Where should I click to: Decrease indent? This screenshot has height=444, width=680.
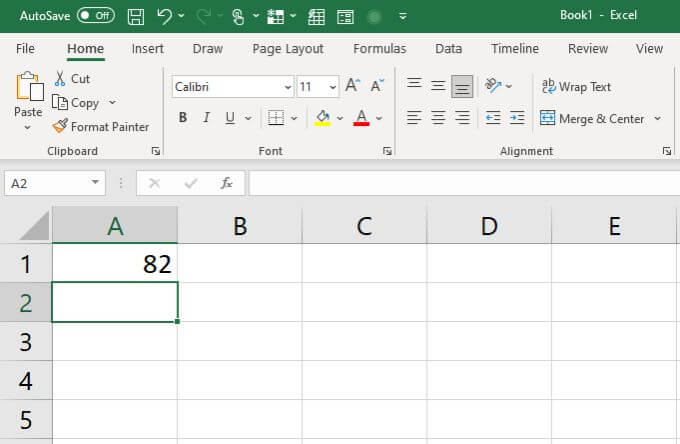[493, 118]
